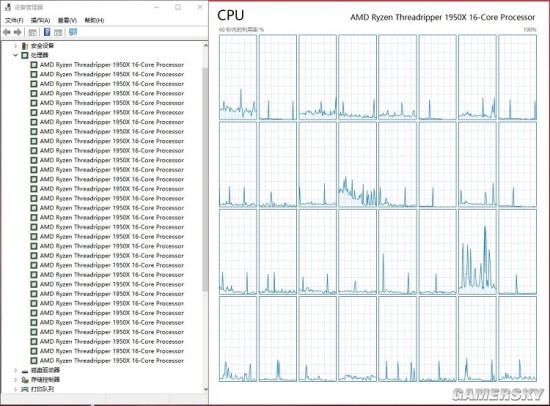Click the Forward arrow in toolbar
The width and height of the screenshot is (550, 406).
click(18, 32)
